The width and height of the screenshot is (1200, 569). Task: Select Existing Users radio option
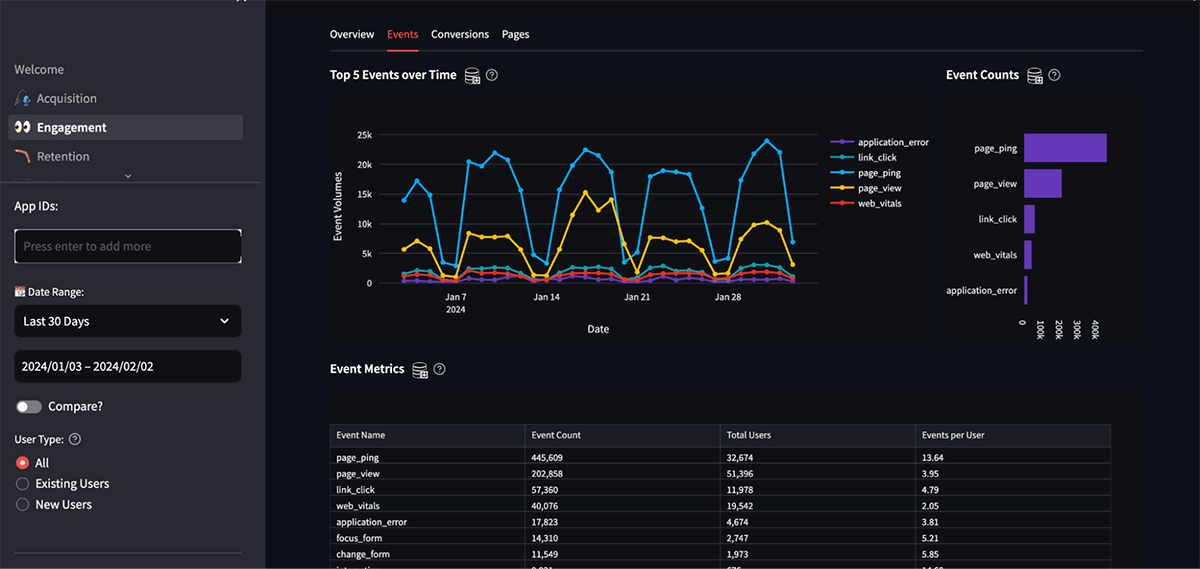pos(23,484)
